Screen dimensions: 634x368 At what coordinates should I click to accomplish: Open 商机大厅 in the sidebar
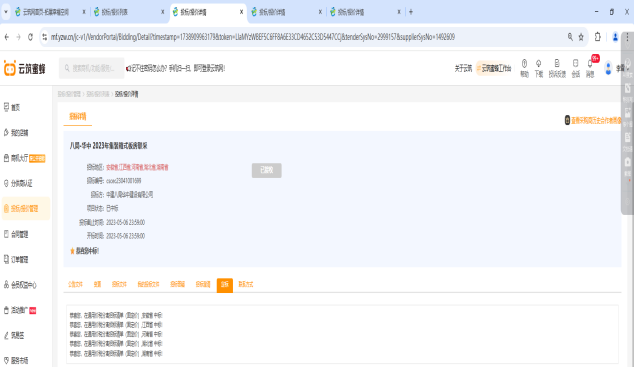click(x=19, y=158)
